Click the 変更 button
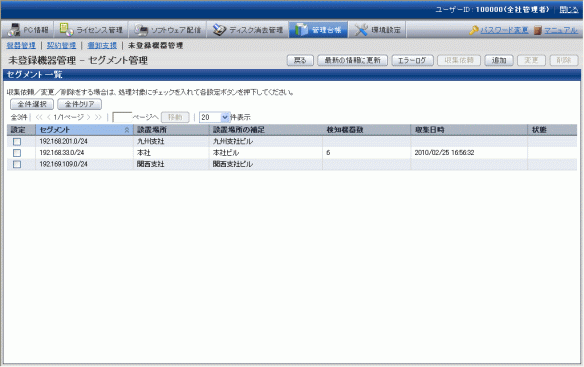The width and height of the screenshot is (584, 367). [x=531, y=60]
